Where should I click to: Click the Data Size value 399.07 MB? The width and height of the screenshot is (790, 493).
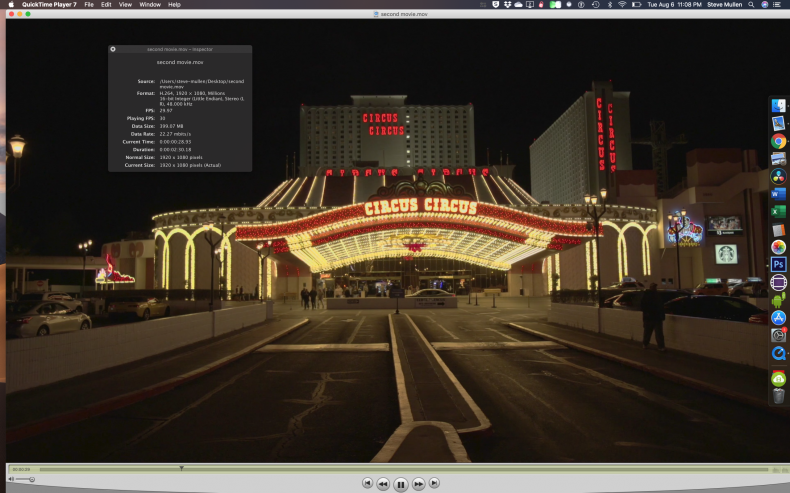171,126
